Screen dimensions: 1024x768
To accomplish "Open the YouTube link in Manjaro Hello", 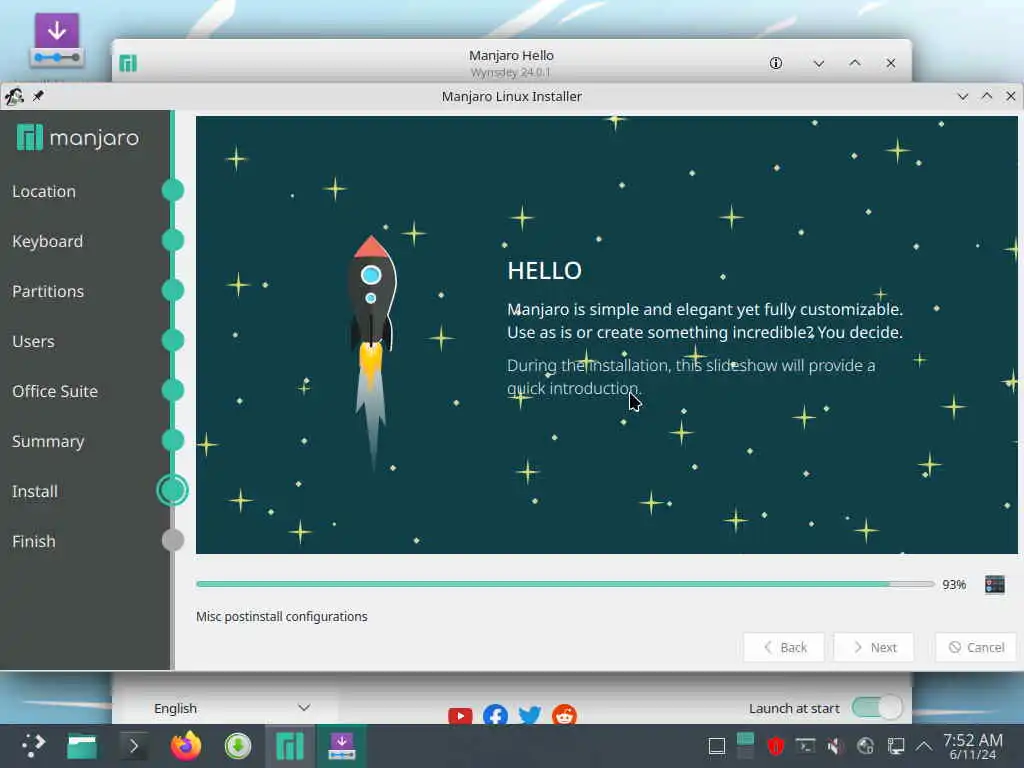I will coord(460,715).
